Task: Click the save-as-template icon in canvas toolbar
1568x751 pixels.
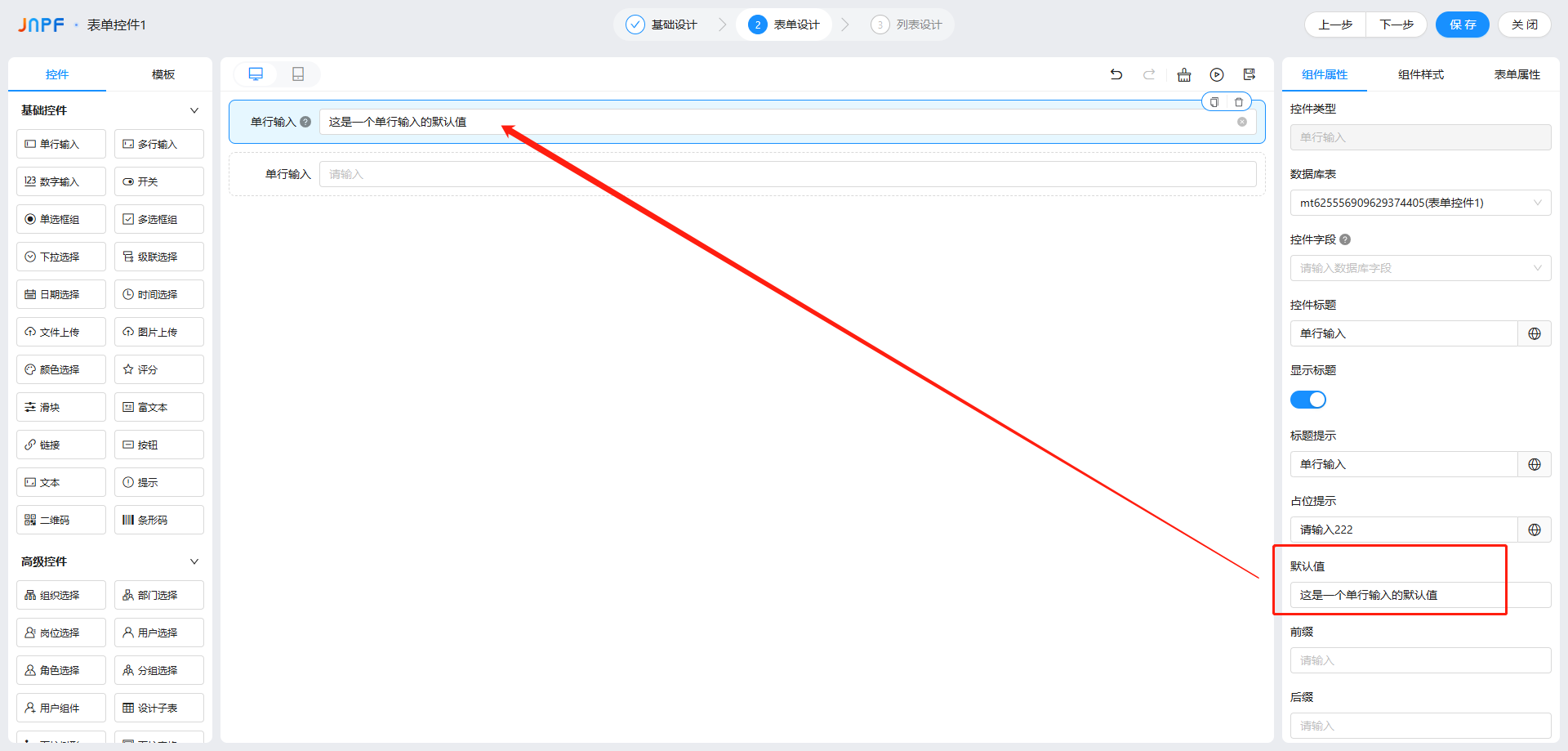Action: tap(1249, 74)
